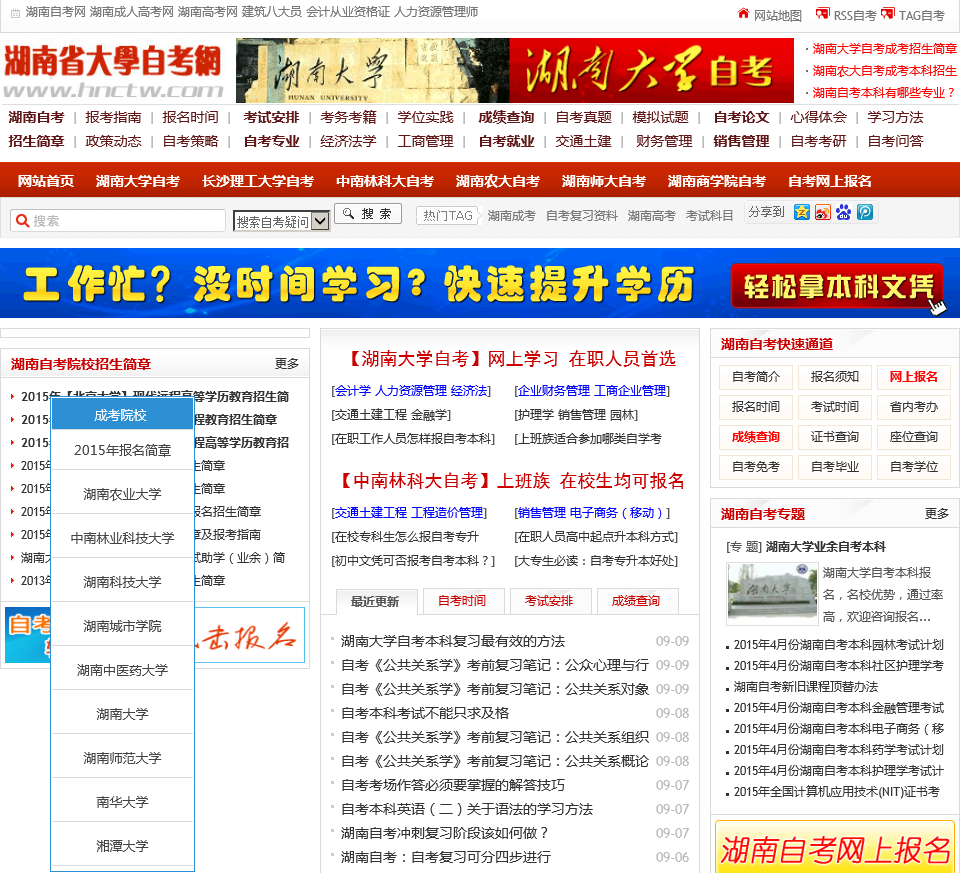Screen dimensions: 960x873
Task: Select 南华大学 in the popup list
Action: 122,802
